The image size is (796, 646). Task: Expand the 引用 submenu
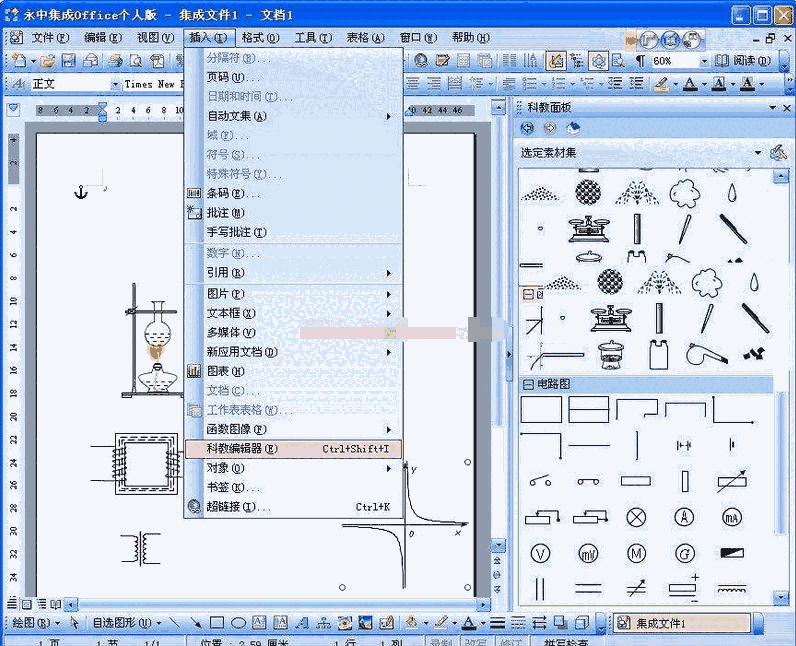pyautogui.click(x=293, y=273)
